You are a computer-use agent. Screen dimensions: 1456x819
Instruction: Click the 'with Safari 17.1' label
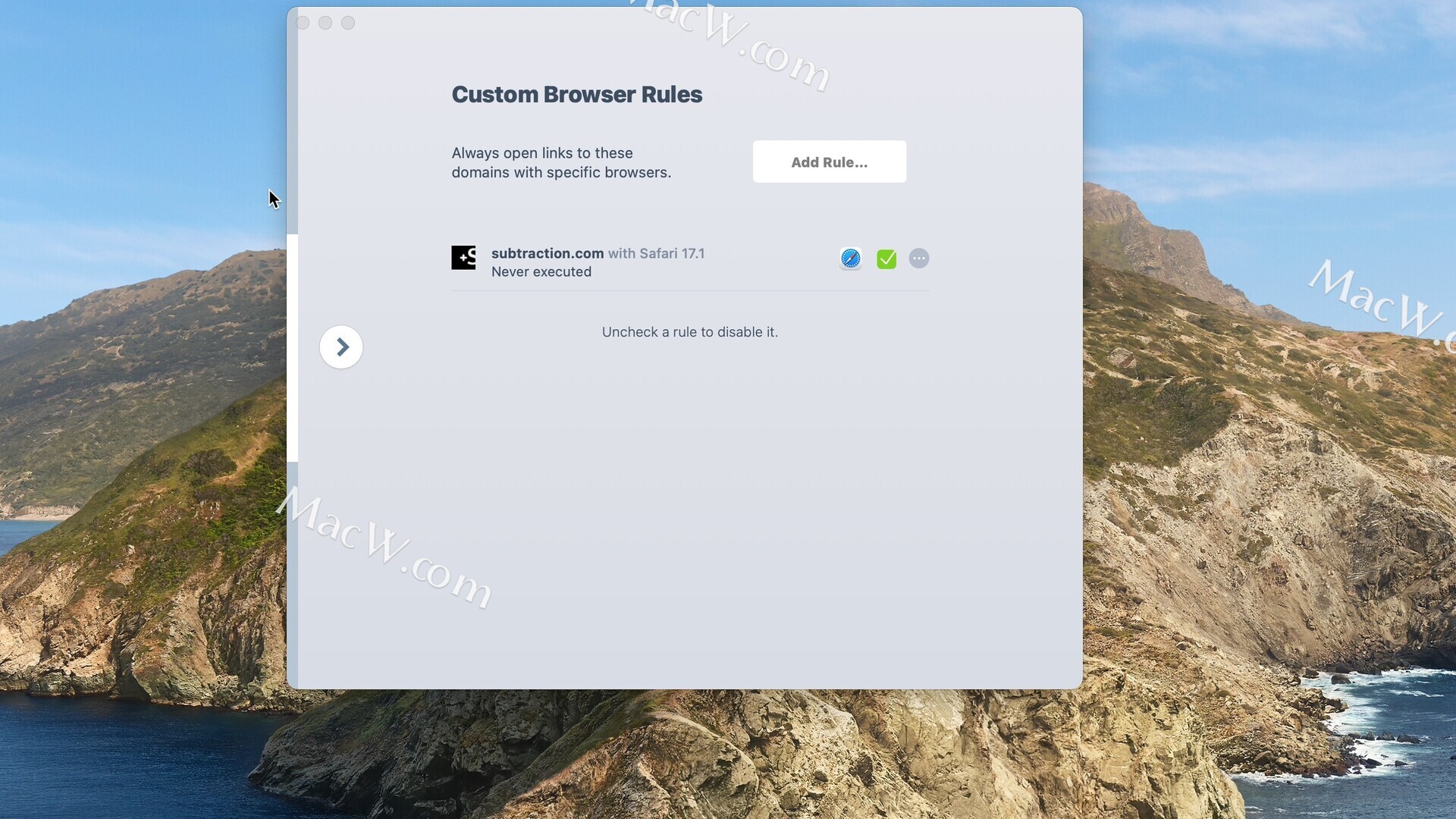tap(656, 253)
